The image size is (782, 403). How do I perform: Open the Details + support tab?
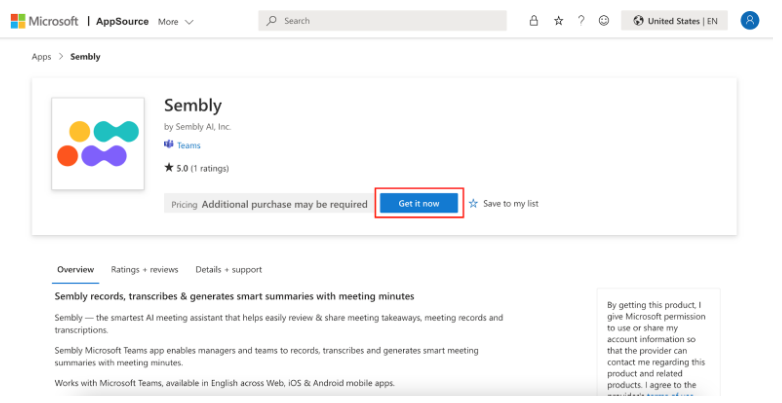228,269
